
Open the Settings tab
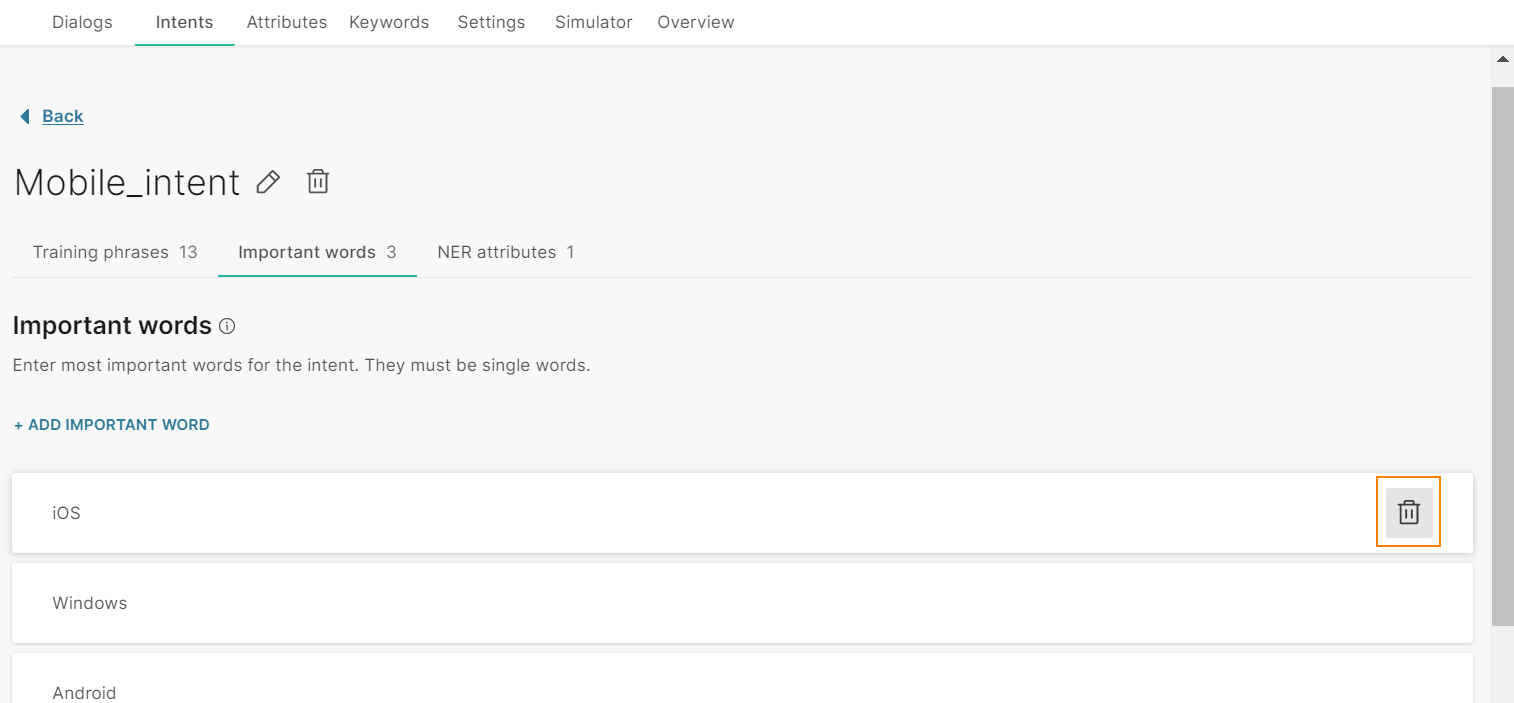click(491, 22)
